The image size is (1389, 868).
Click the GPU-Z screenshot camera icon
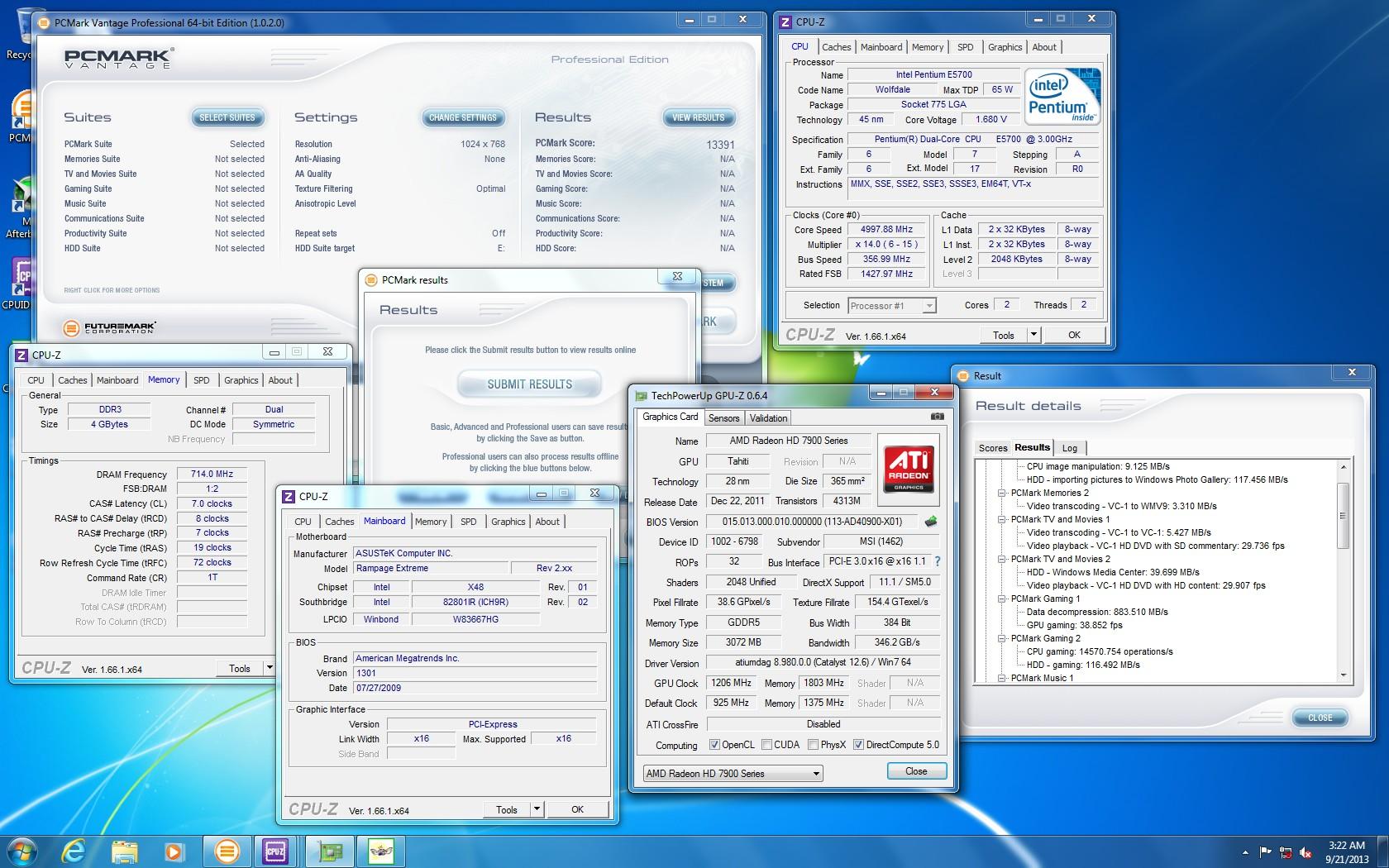pos(937,417)
